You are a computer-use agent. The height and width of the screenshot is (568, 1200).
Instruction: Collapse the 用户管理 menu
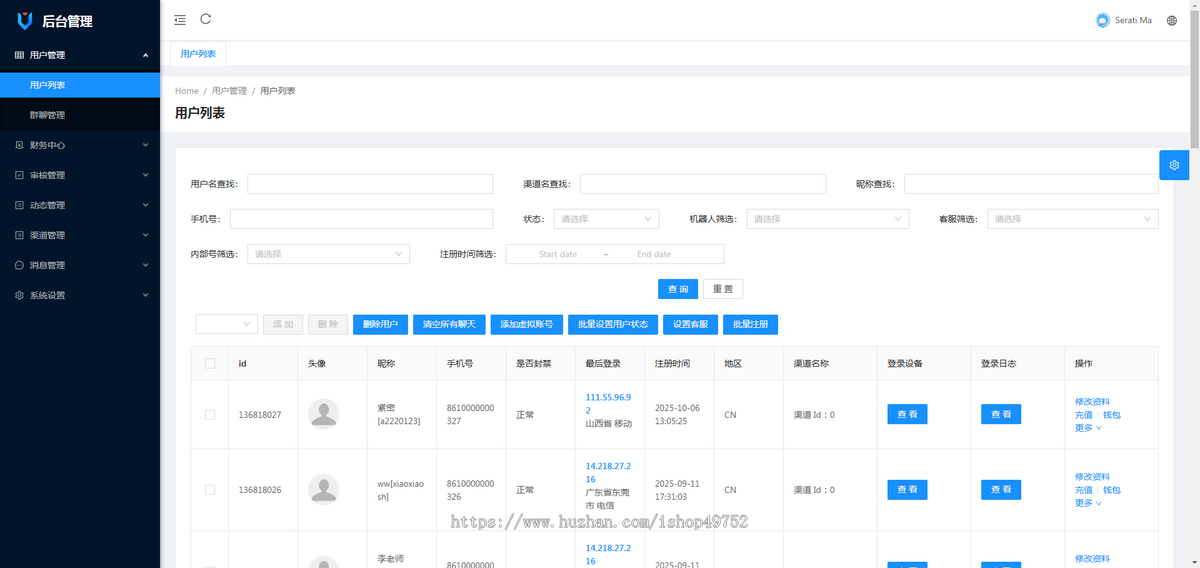[x=80, y=55]
